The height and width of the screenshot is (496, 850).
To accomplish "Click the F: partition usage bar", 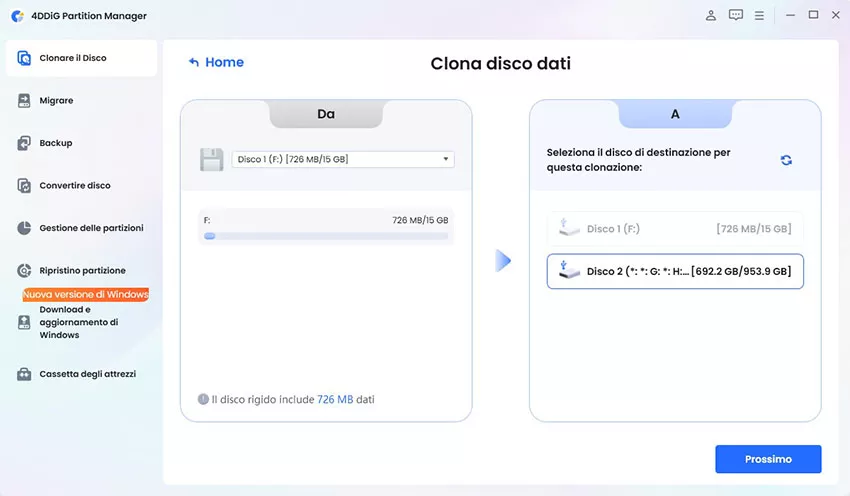I will 326,236.
